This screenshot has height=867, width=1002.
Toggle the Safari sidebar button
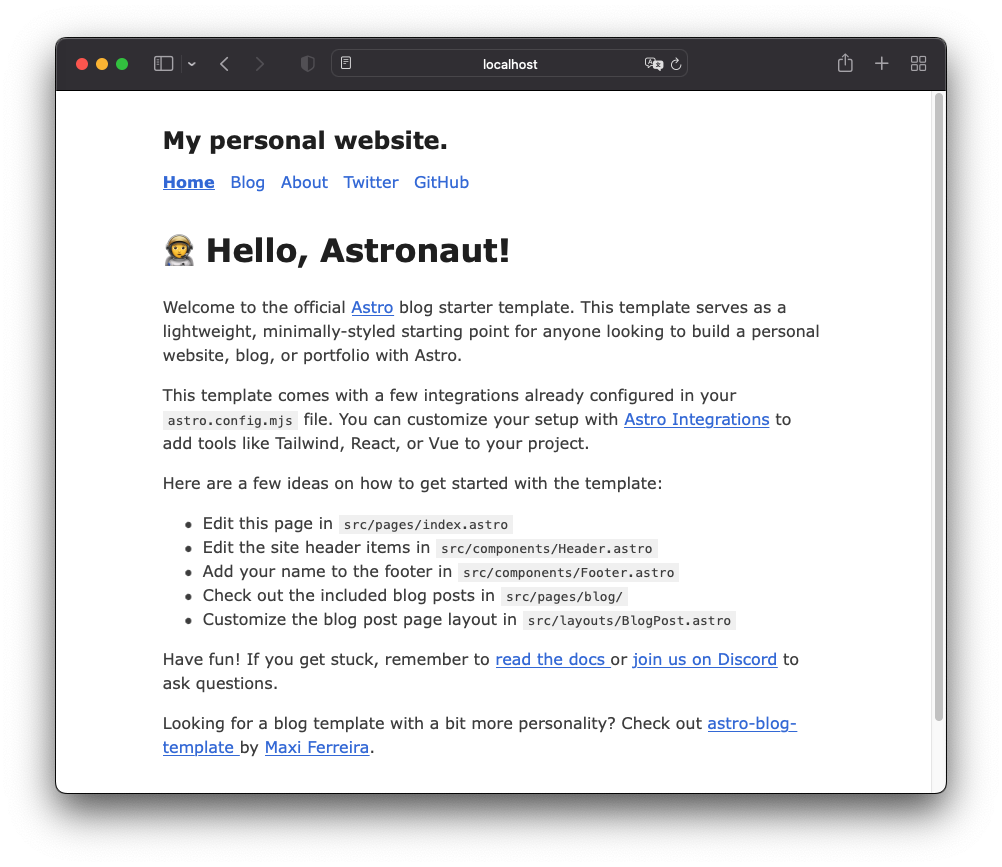(x=164, y=64)
